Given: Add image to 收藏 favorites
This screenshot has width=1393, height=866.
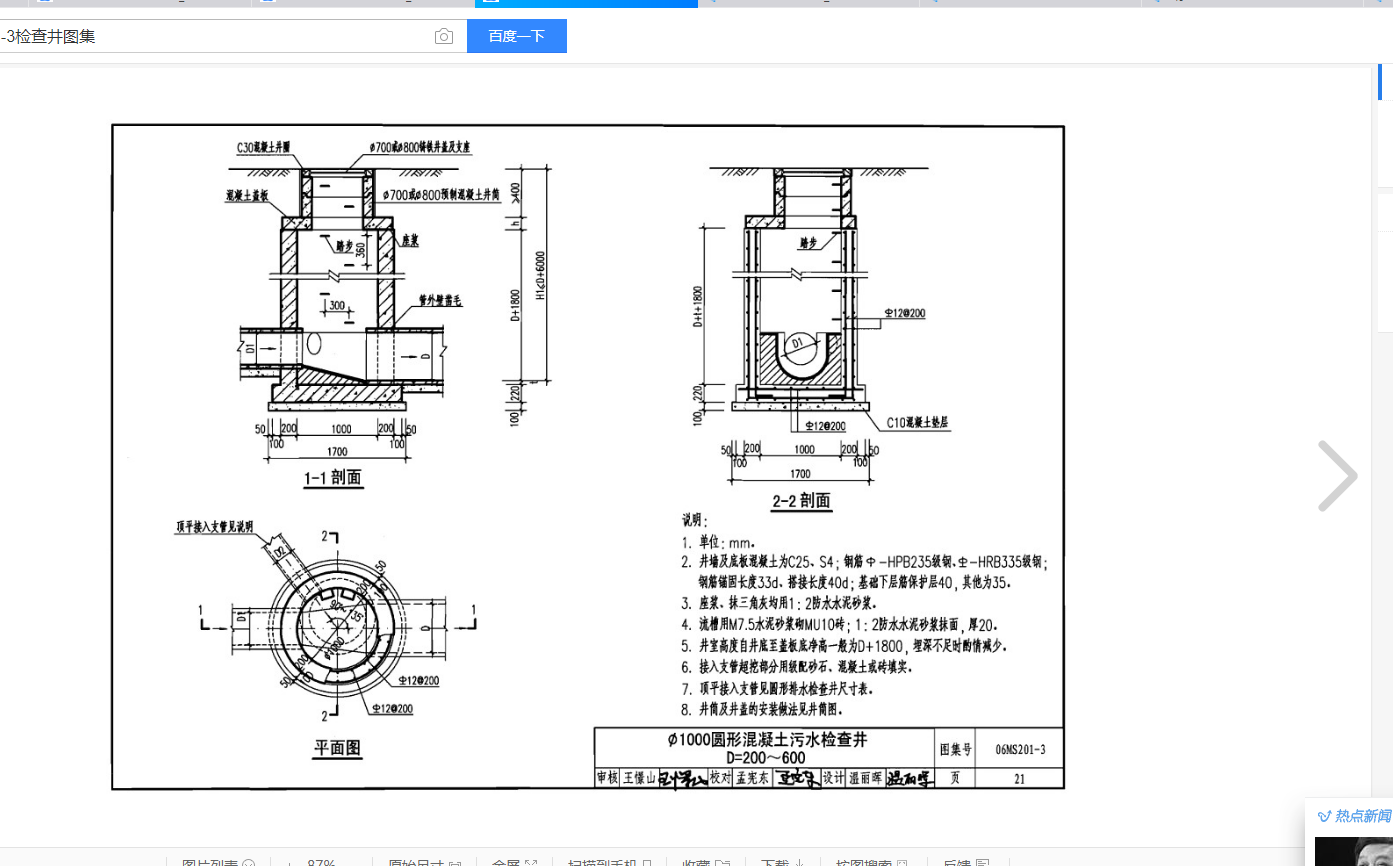Looking at the screenshot, I should click(x=707, y=863).
